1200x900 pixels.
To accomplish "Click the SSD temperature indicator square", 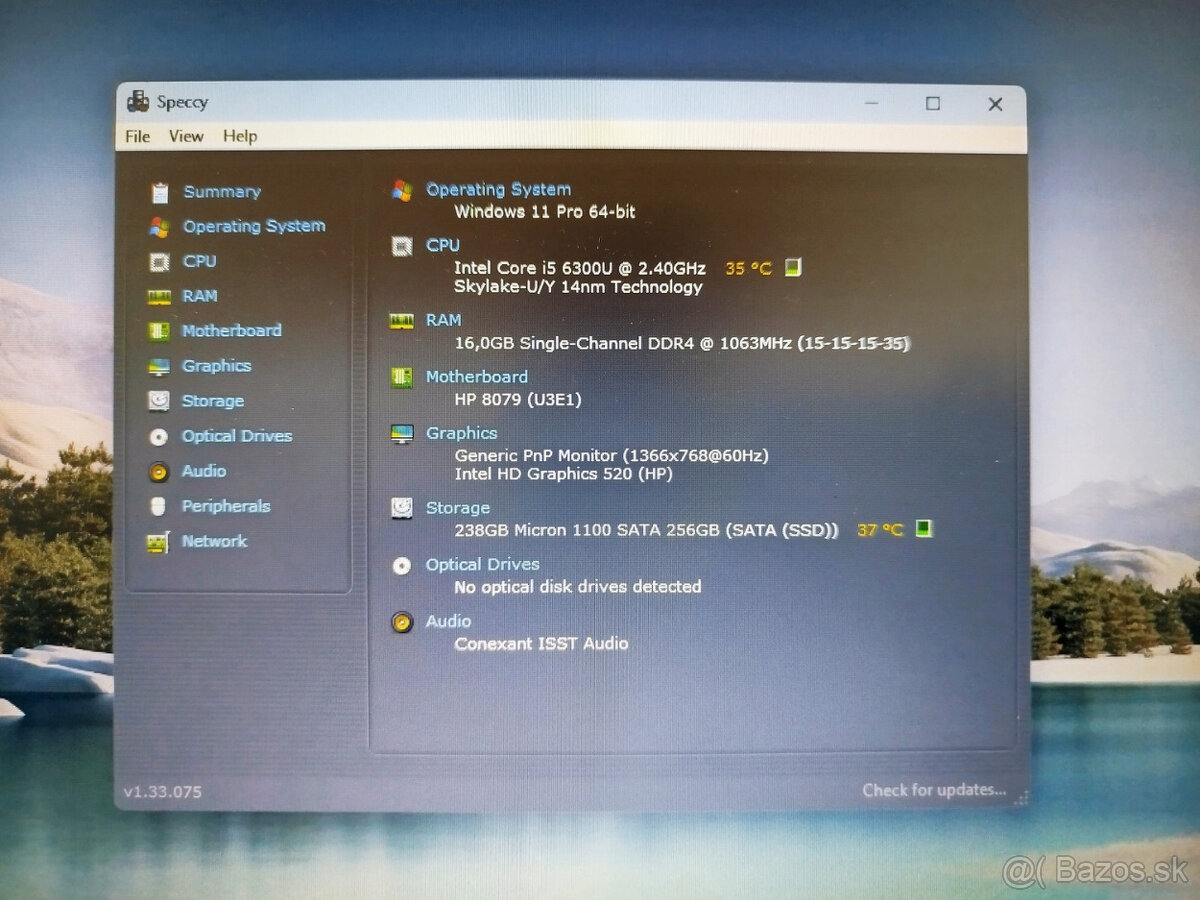I will [923, 530].
